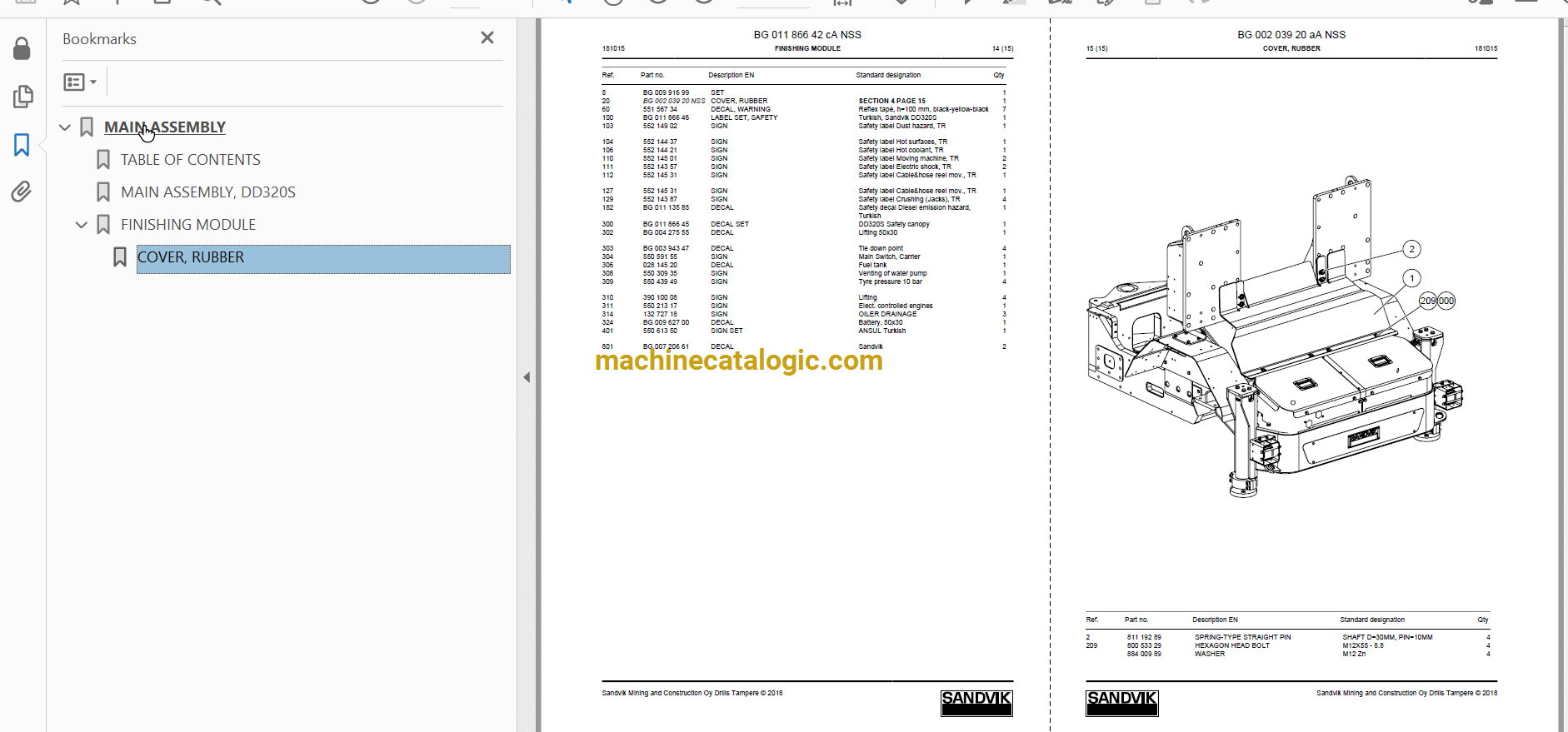The height and width of the screenshot is (732, 1568).
Task: Click the LABEL SET, SAFETY description
Action: click(744, 117)
